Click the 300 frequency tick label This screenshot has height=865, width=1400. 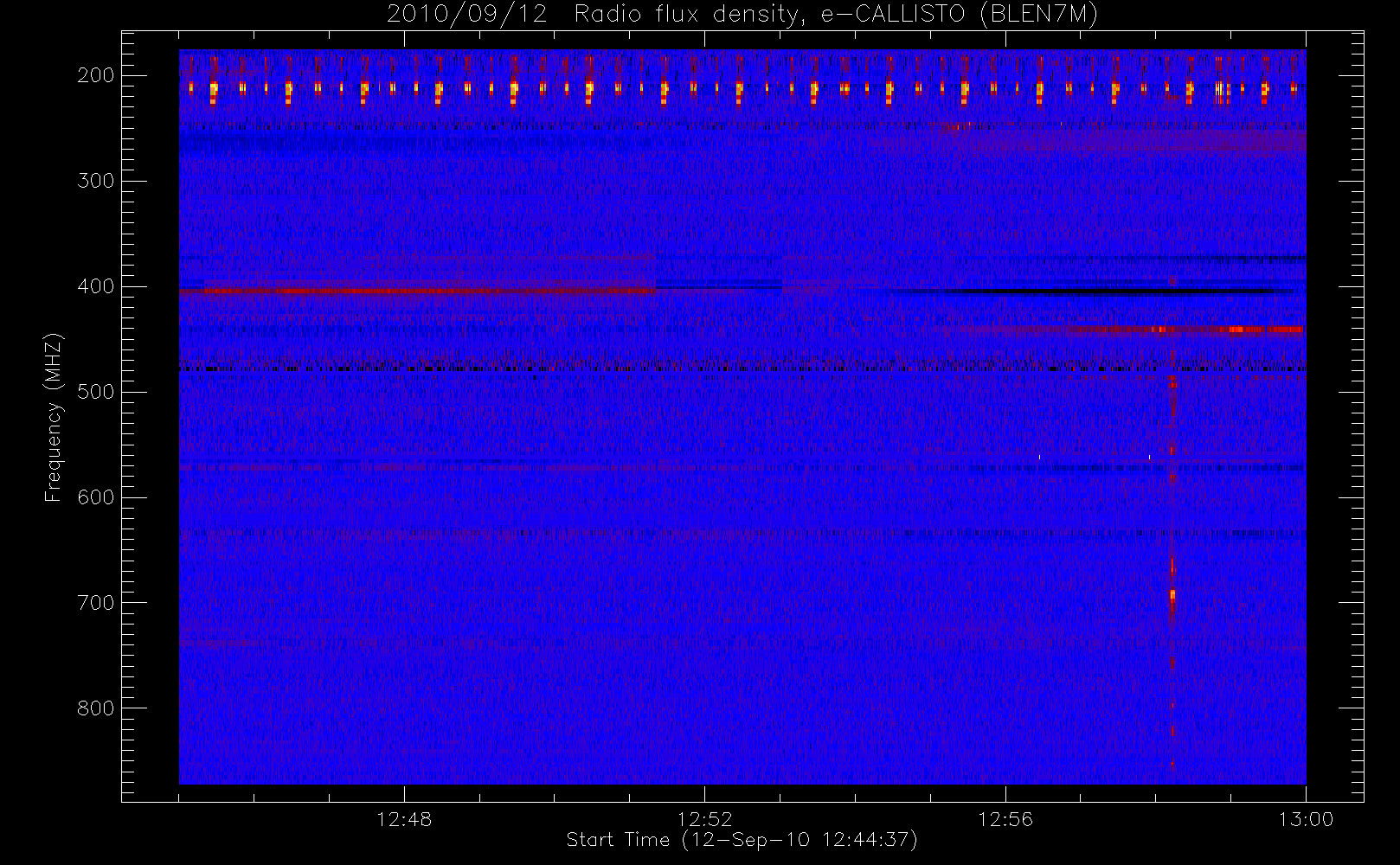point(95,181)
